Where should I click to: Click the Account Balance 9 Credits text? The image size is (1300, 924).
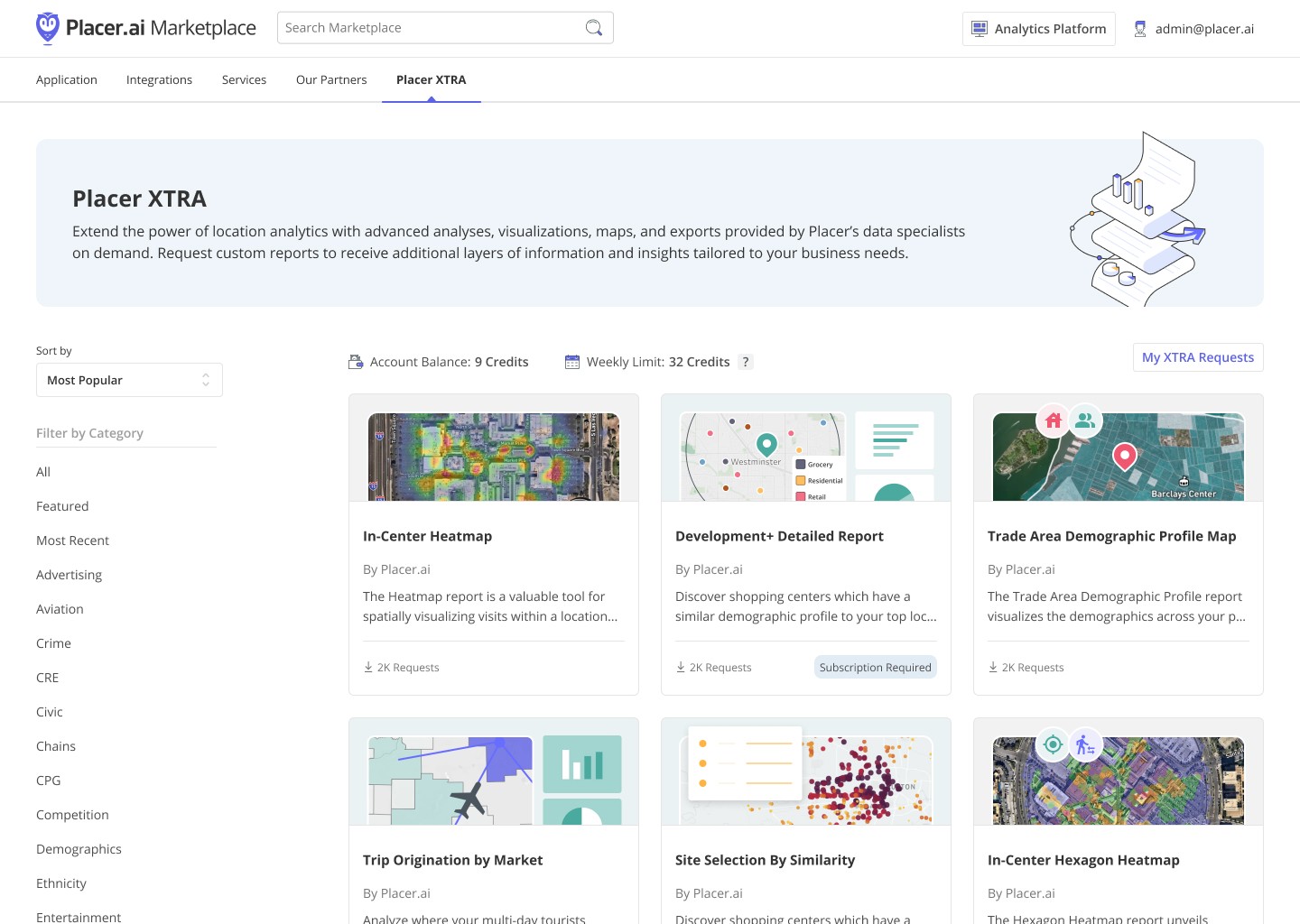tap(449, 362)
